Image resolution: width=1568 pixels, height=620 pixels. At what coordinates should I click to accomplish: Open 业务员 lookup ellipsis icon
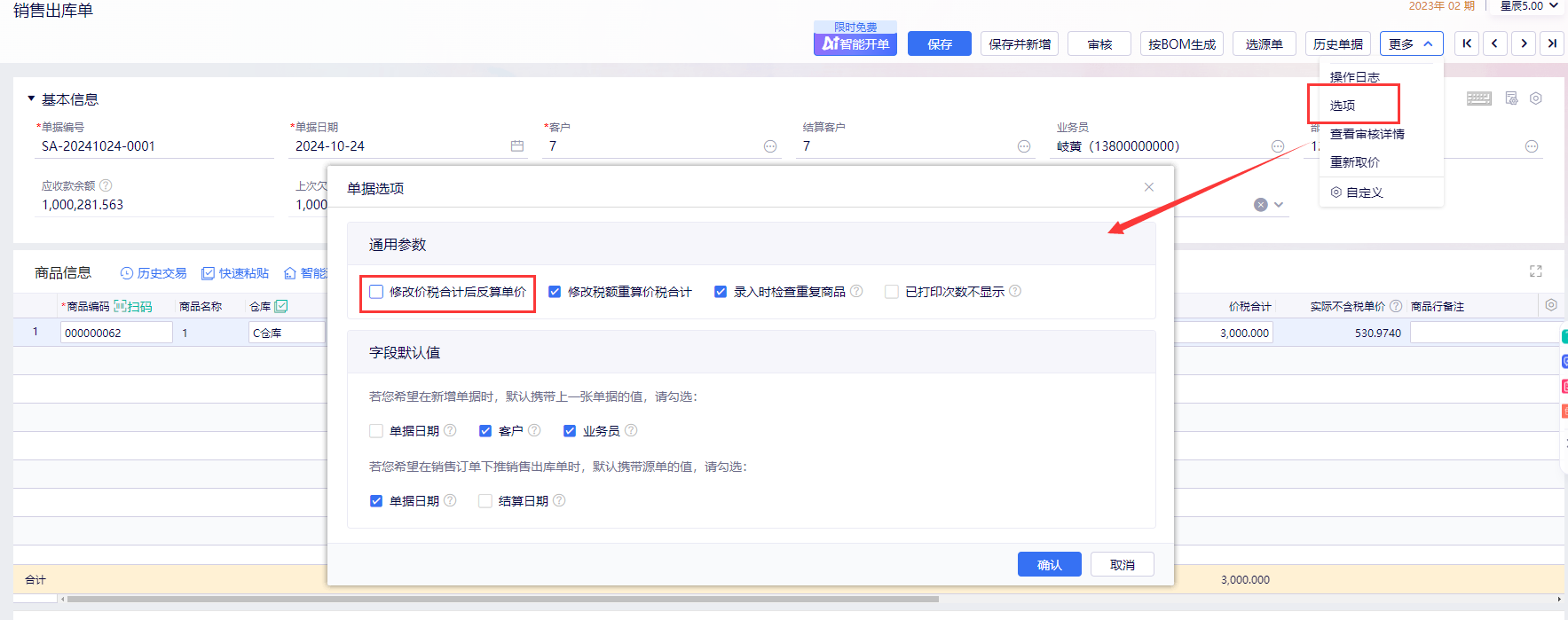(1278, 146)
